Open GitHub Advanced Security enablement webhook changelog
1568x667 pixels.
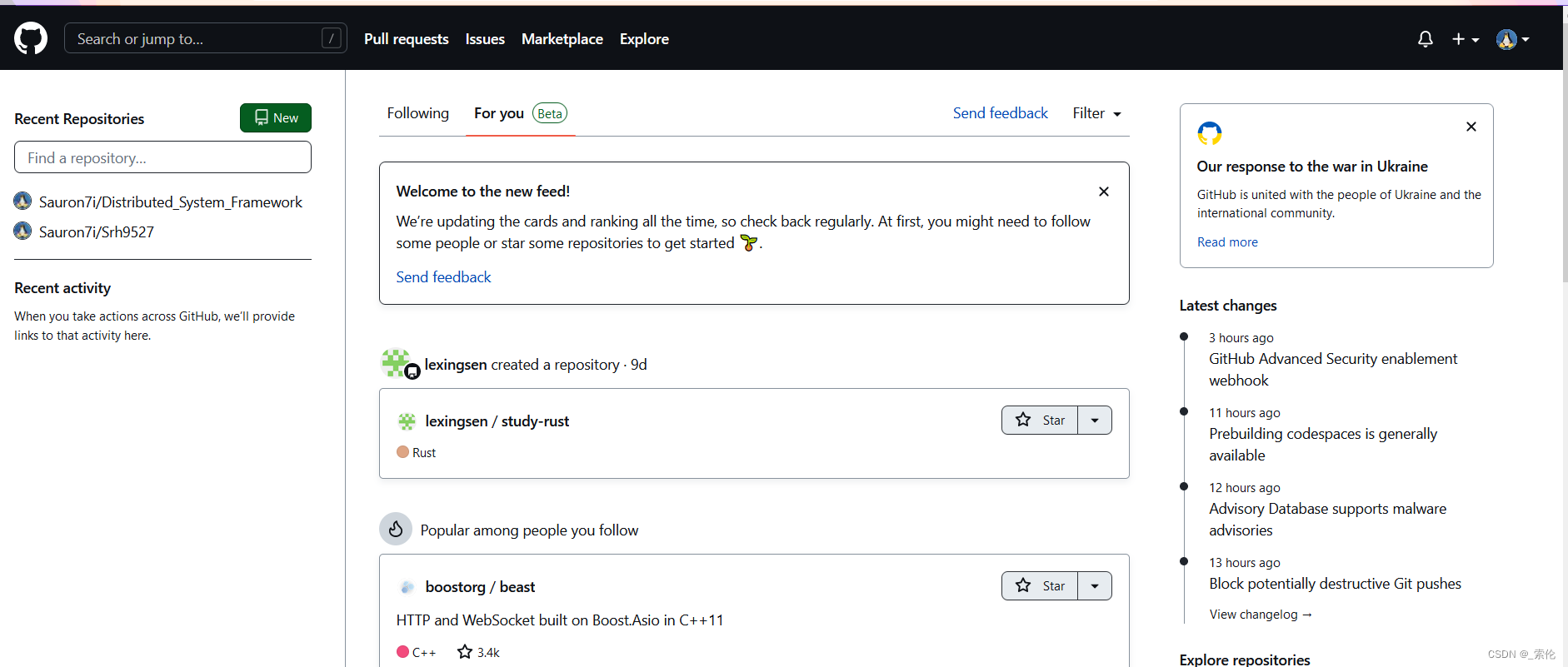1333,370
